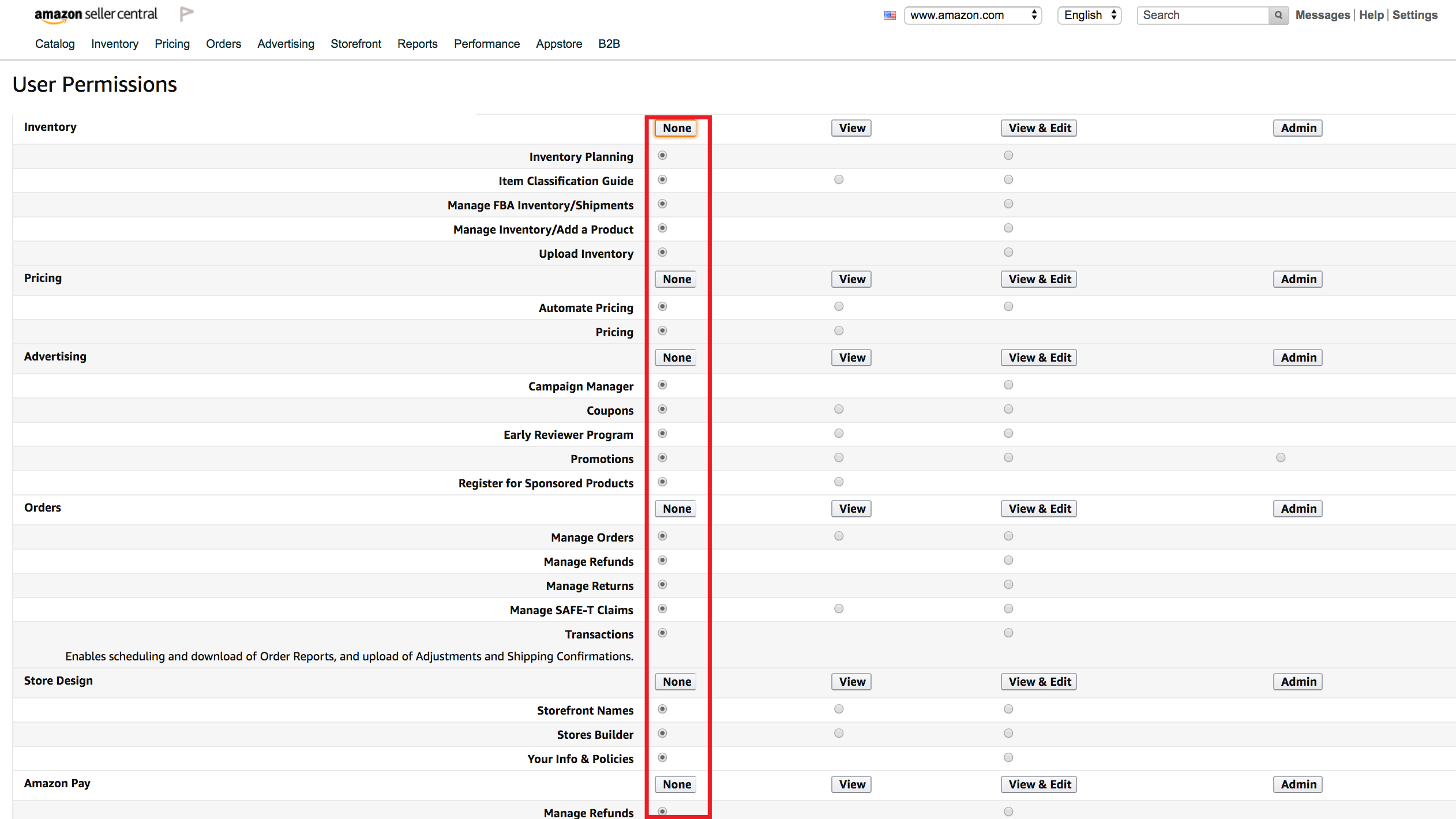This screenshot has width=1456, height=819.
Task: Select View for Storefront Names
Action: 839,709
